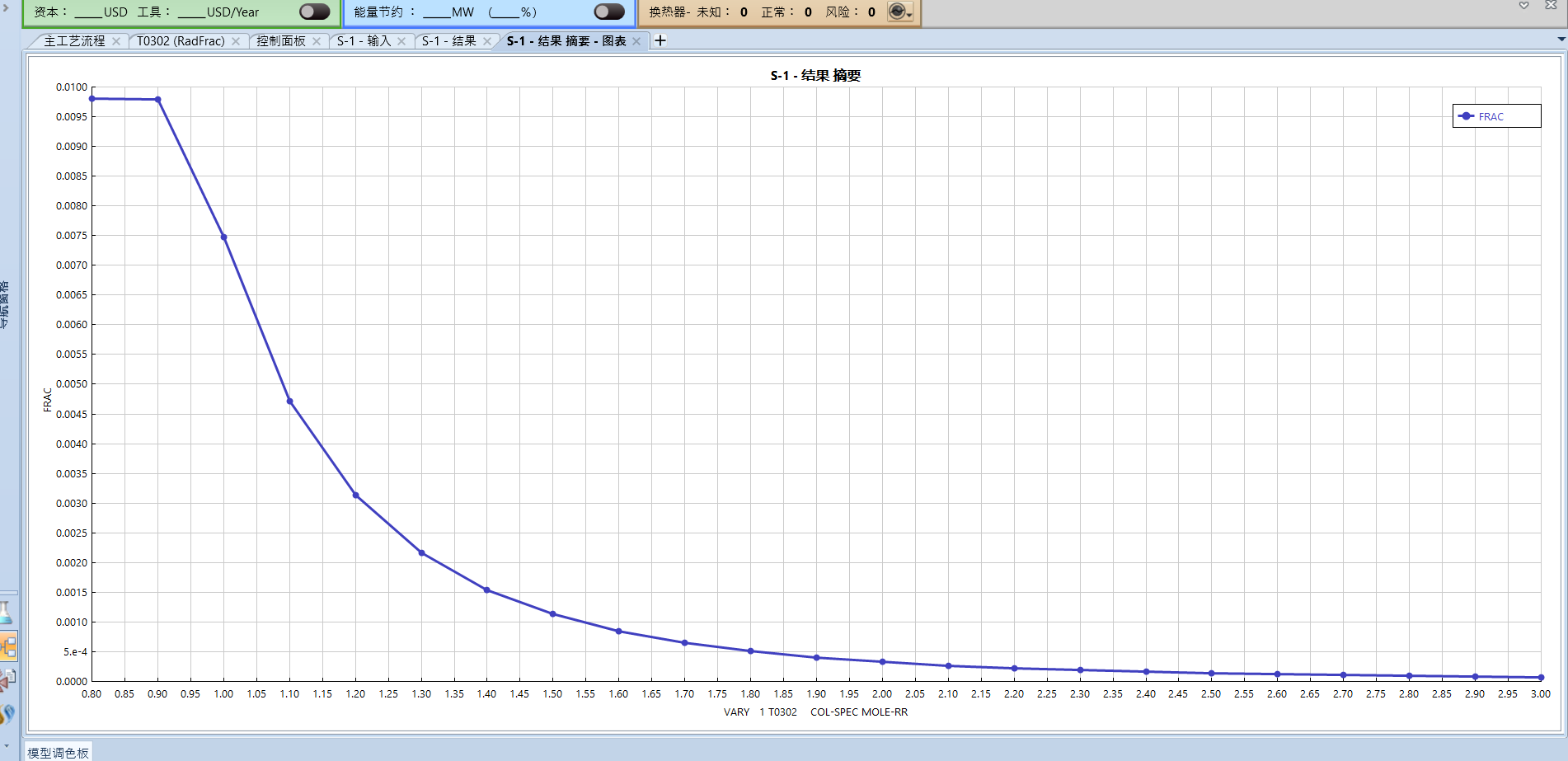The image size is (1568, 761).
Task: Open the Safety Analysis environment icon
Action: [7, 679]
